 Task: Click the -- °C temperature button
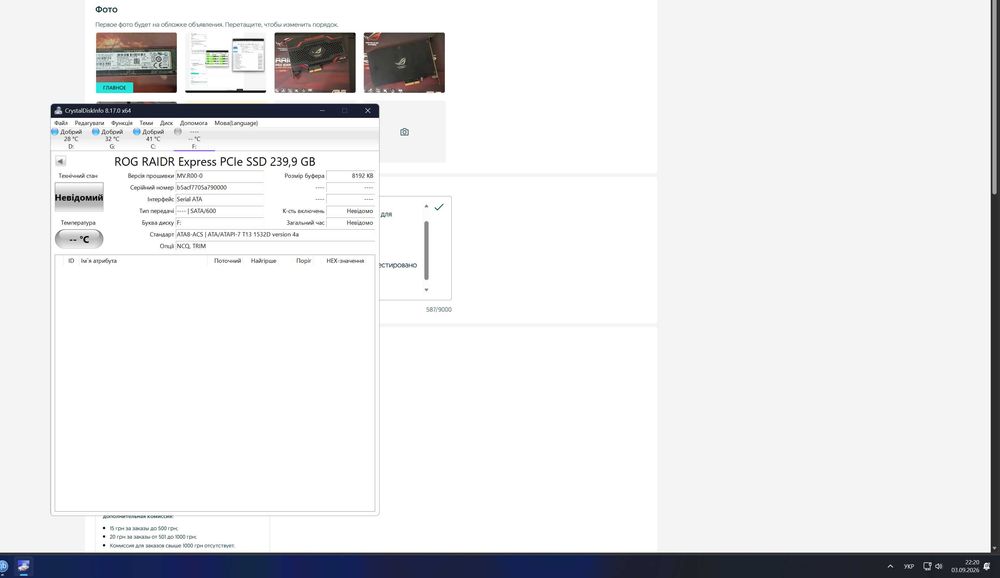79,239
